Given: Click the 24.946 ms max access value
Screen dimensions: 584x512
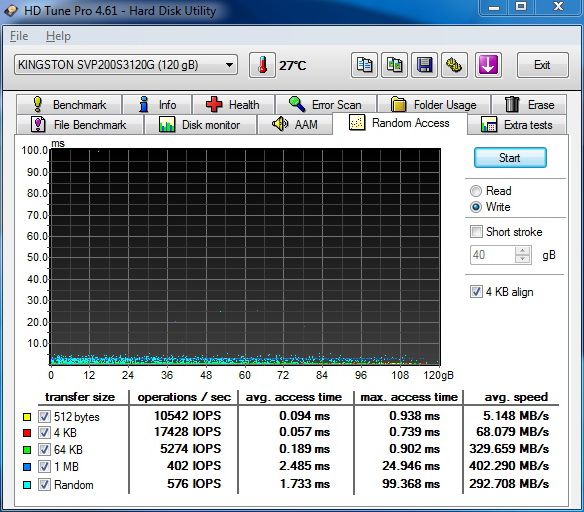Looking at the screenshot, I should (411, 466).
